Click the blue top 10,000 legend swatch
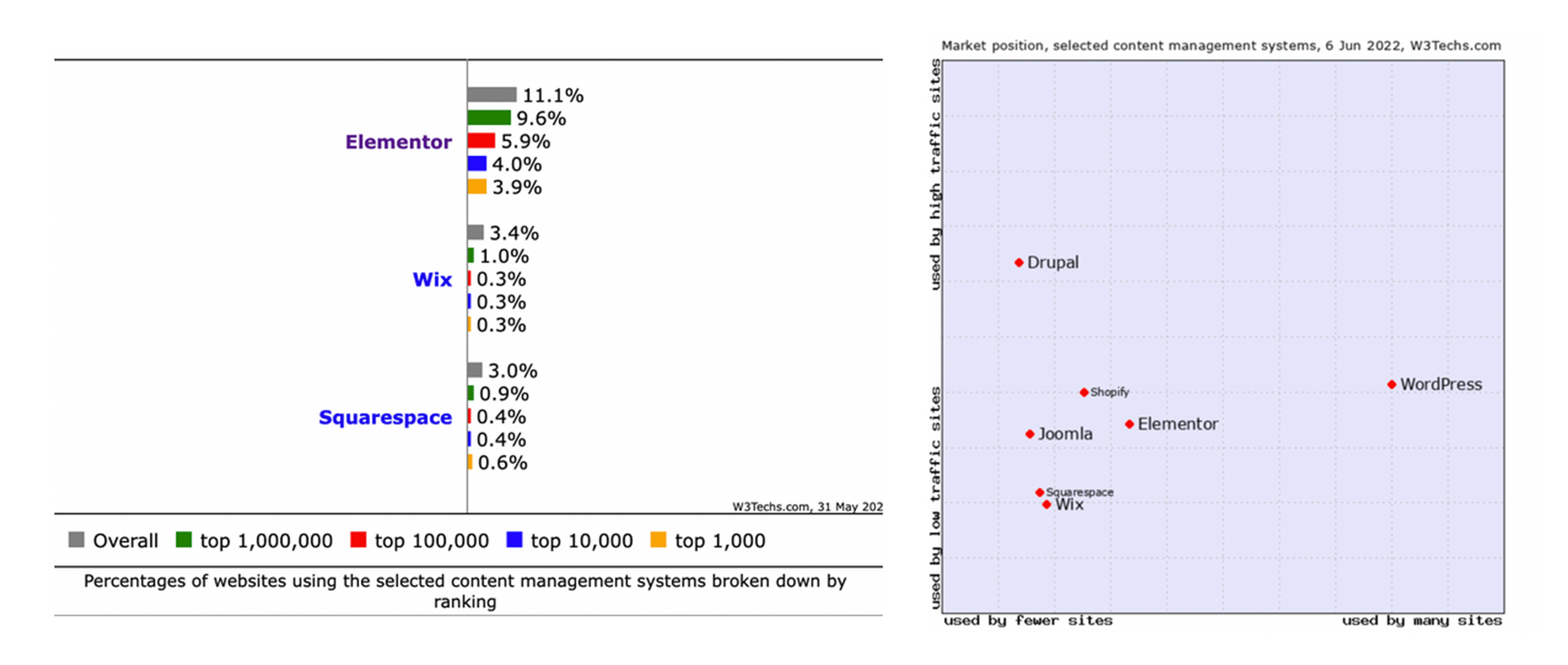The height and width of the screenshot is (665, 1568). [514, 540]
